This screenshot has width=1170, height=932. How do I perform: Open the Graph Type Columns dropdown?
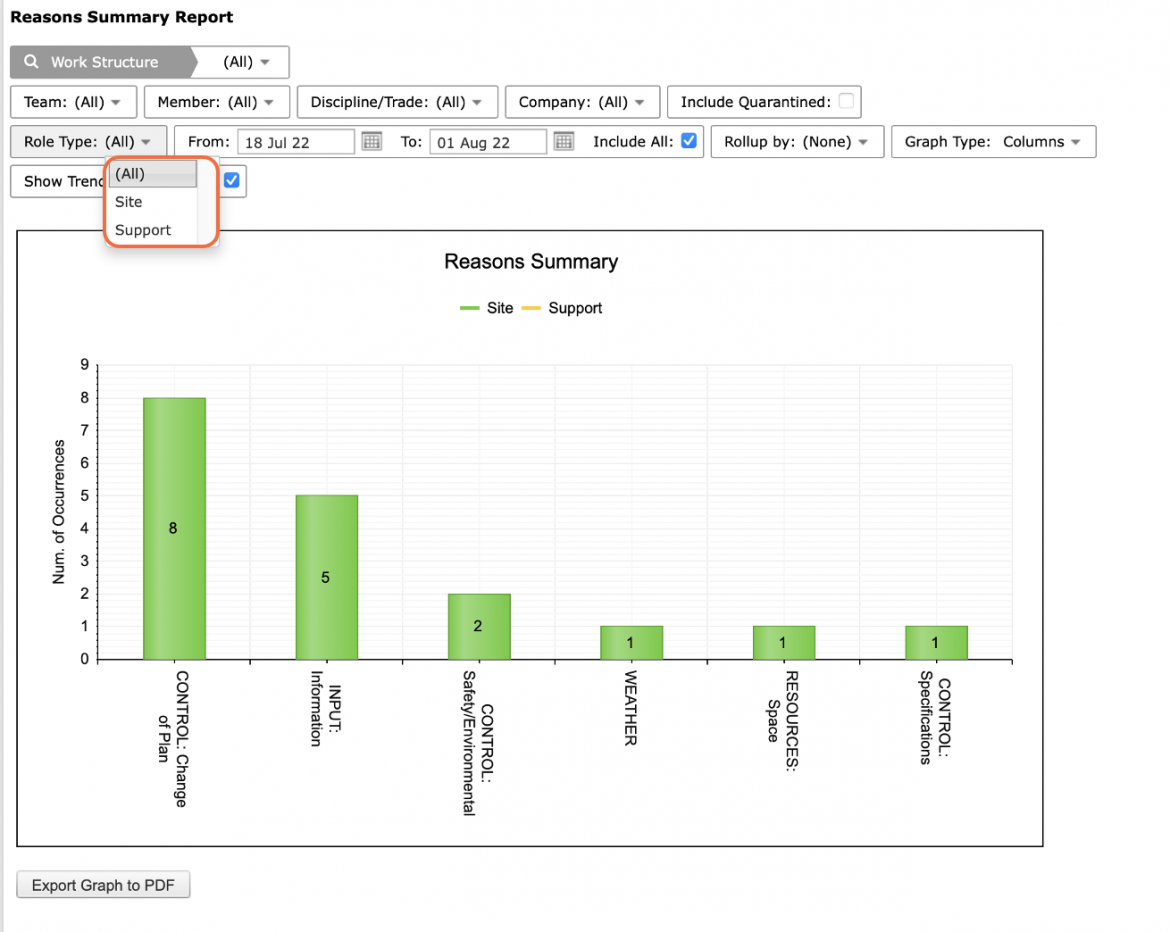point(993,142)
